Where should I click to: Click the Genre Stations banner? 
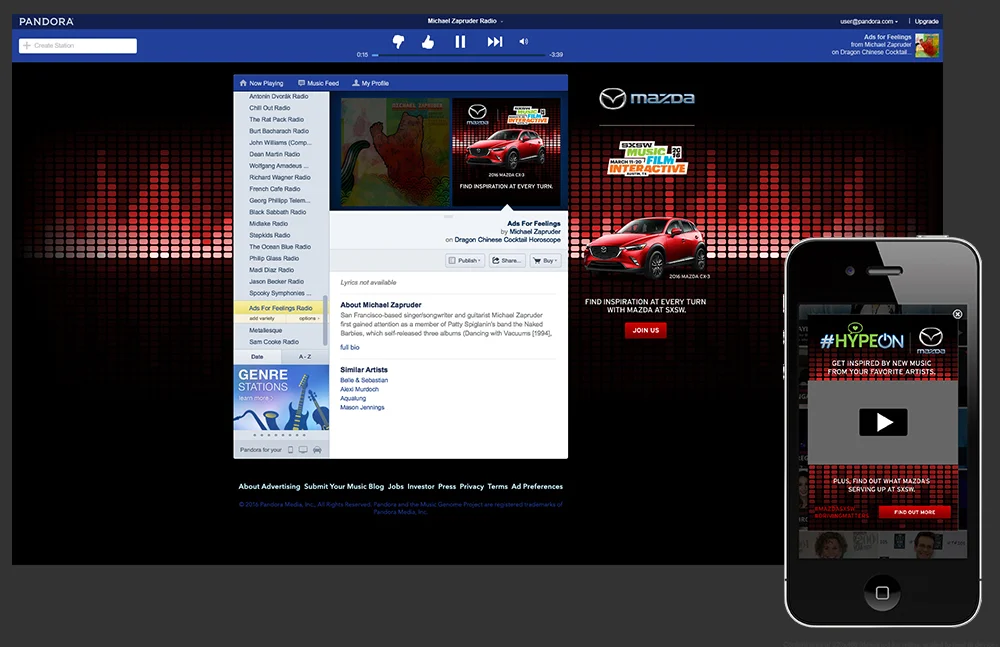281,396
